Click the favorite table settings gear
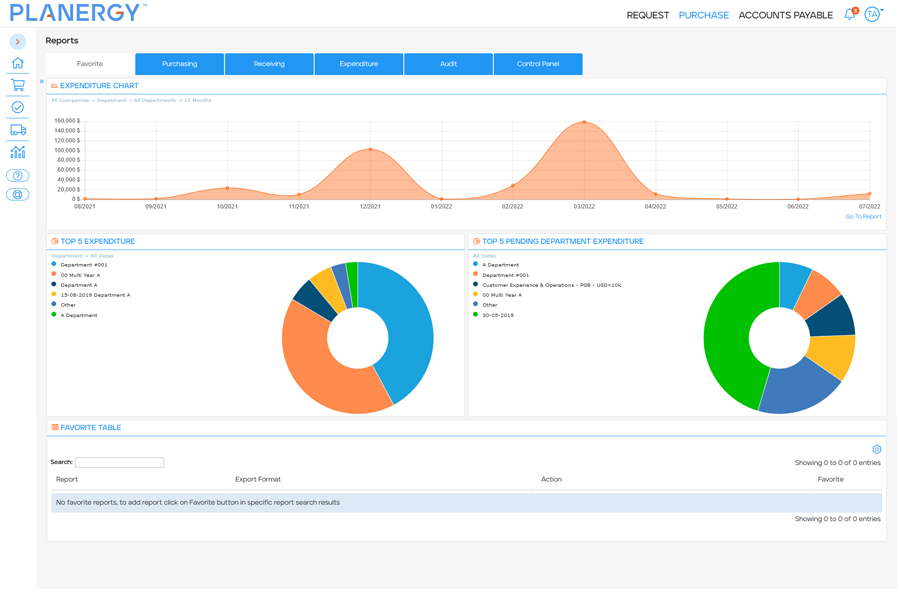 [877, 450]
